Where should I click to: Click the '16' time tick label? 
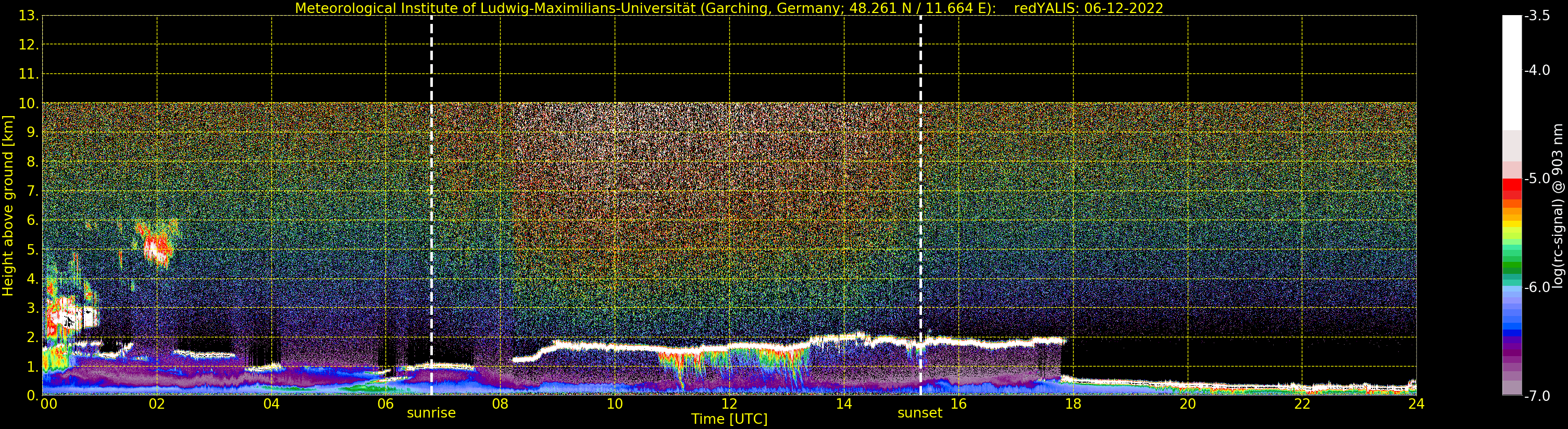[x=958, y=403]
